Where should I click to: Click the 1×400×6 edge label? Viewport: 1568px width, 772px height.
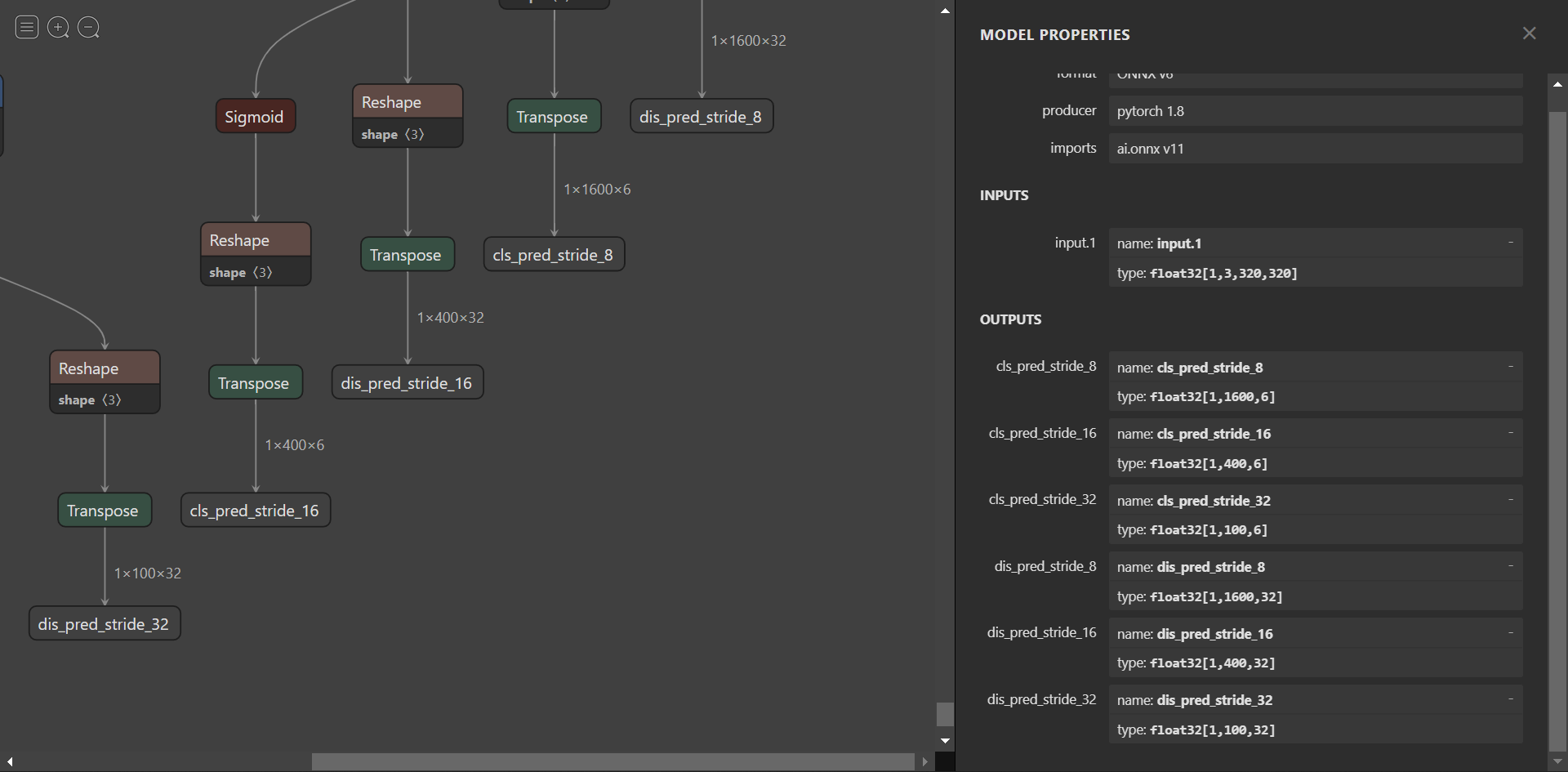click(x=295, y=445)
